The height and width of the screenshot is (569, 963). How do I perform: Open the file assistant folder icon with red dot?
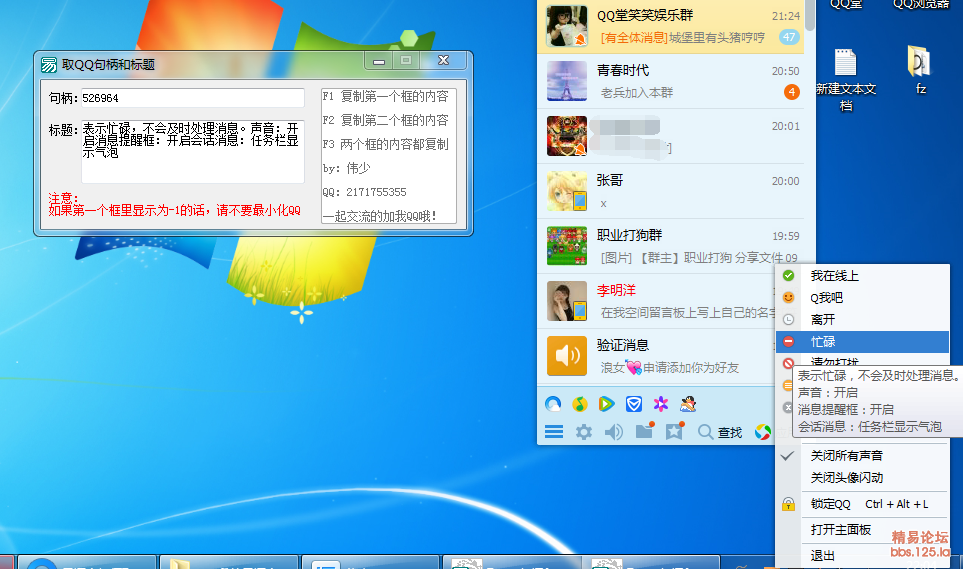click(644, 431)
